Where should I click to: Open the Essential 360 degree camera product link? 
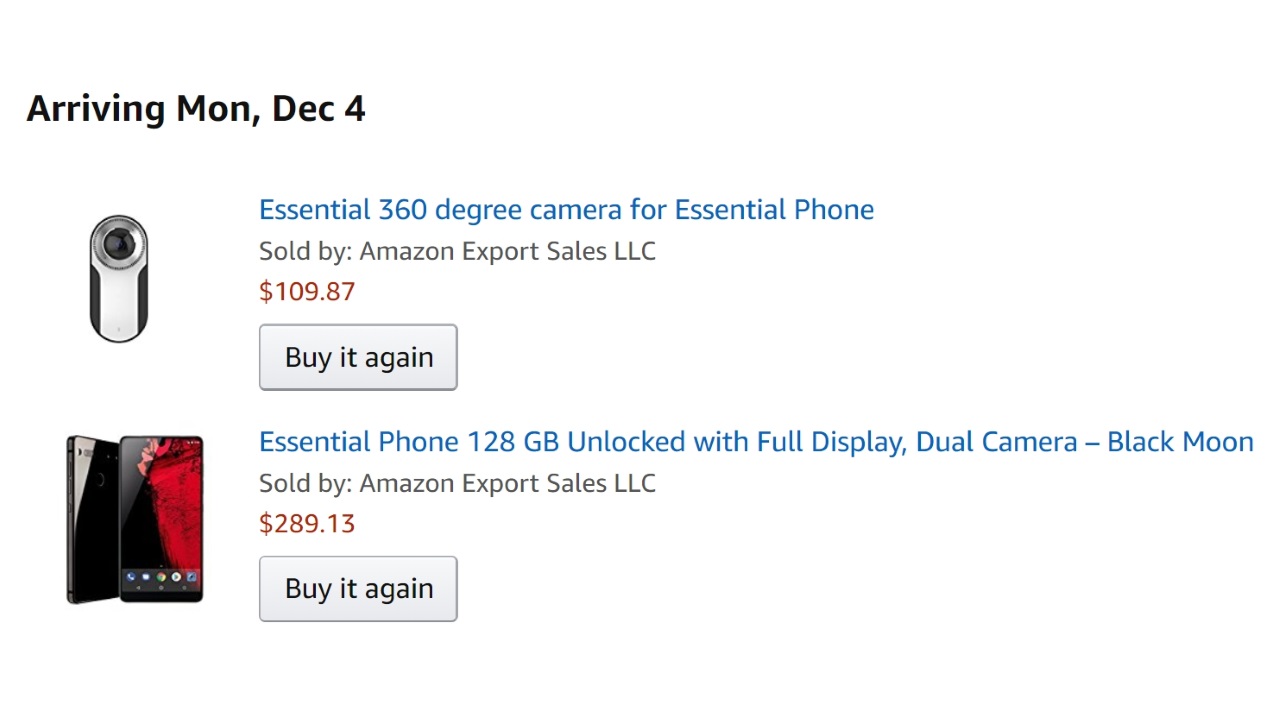point(566,210)
